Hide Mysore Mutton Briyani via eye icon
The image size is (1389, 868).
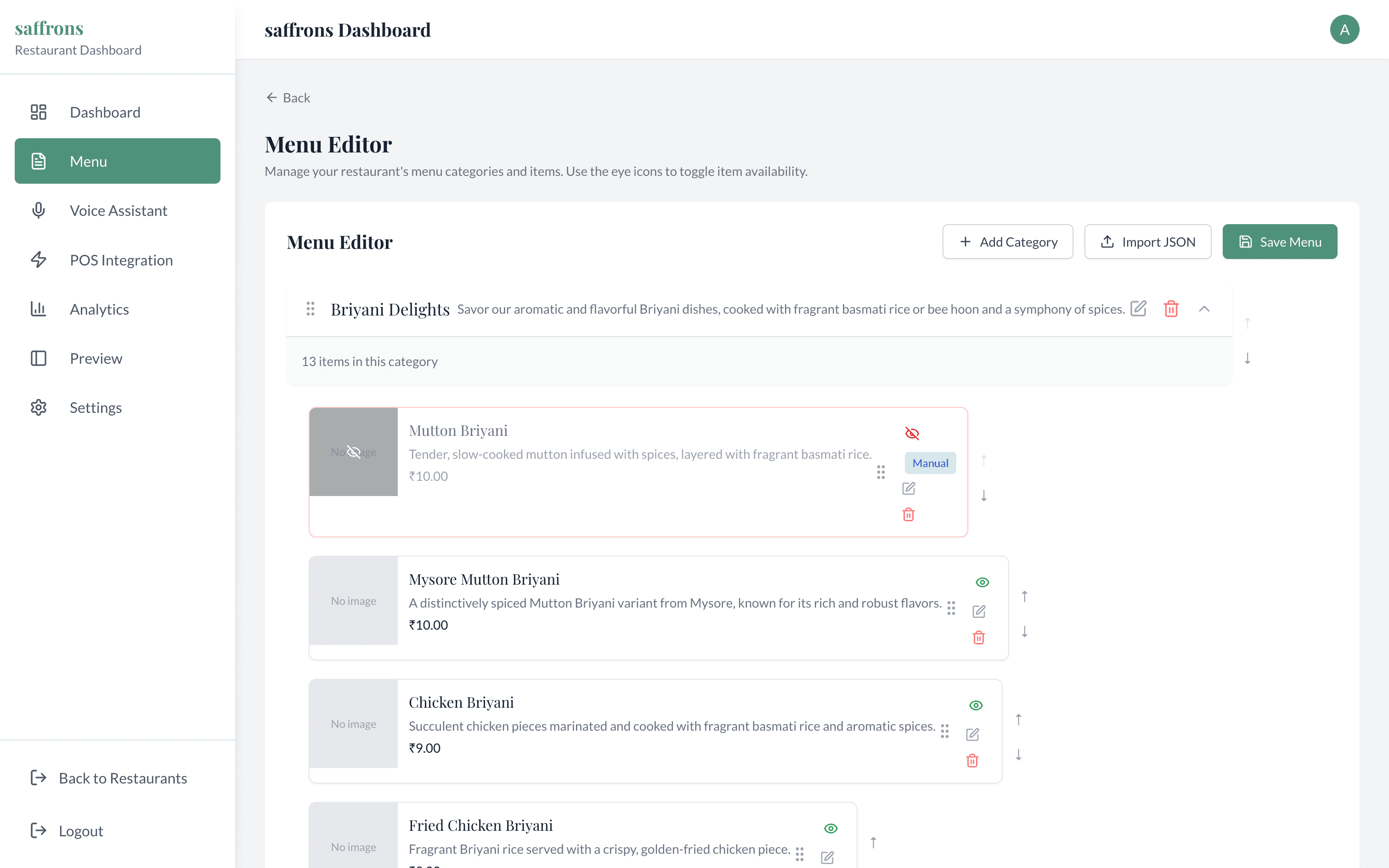982,582
